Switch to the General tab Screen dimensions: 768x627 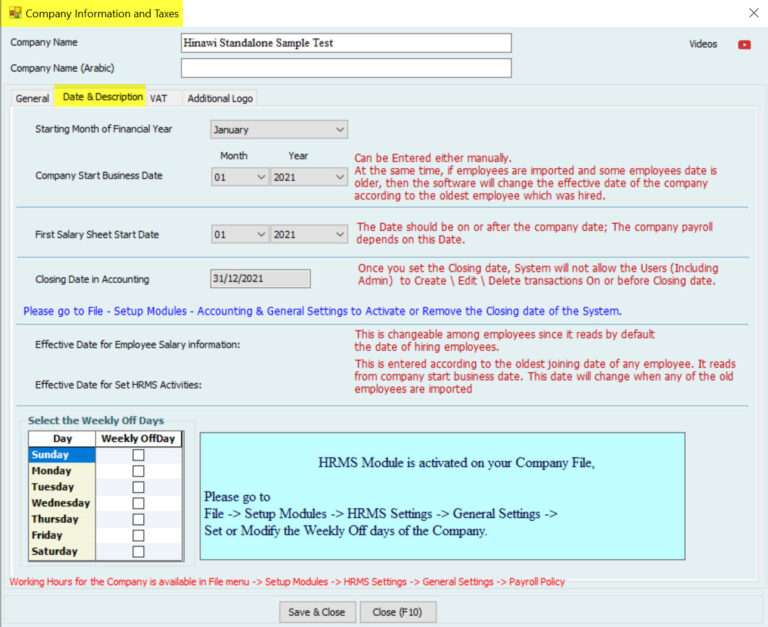pyautogui.click(x=32, y=98)
